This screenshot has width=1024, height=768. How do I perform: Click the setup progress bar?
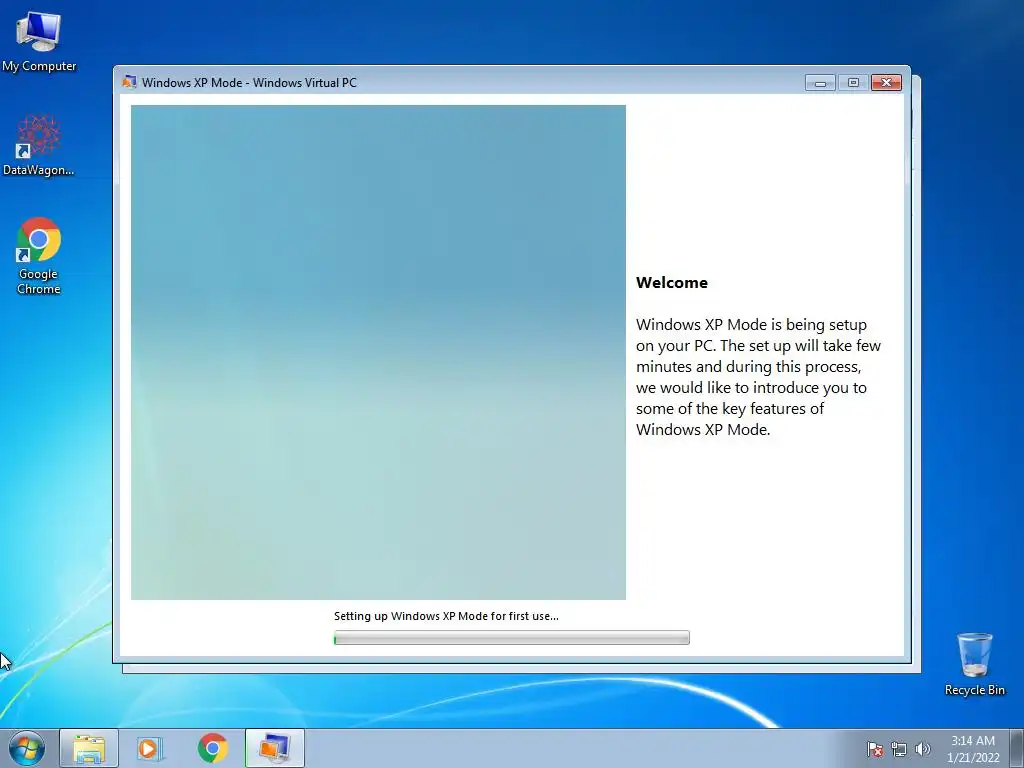[x=511, y=637]
